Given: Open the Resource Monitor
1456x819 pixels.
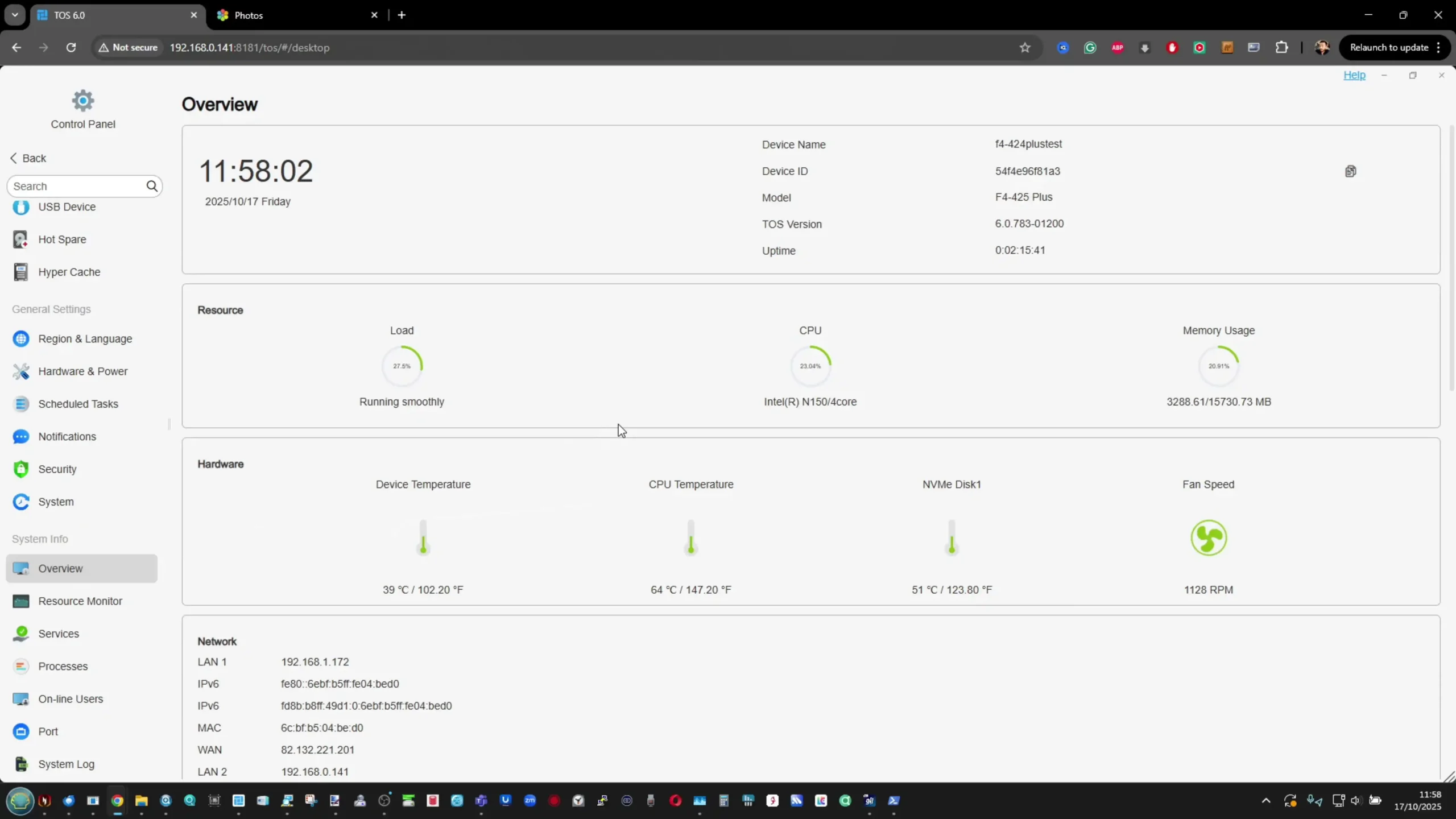Looking at the screenshot, I should point(80,601).
